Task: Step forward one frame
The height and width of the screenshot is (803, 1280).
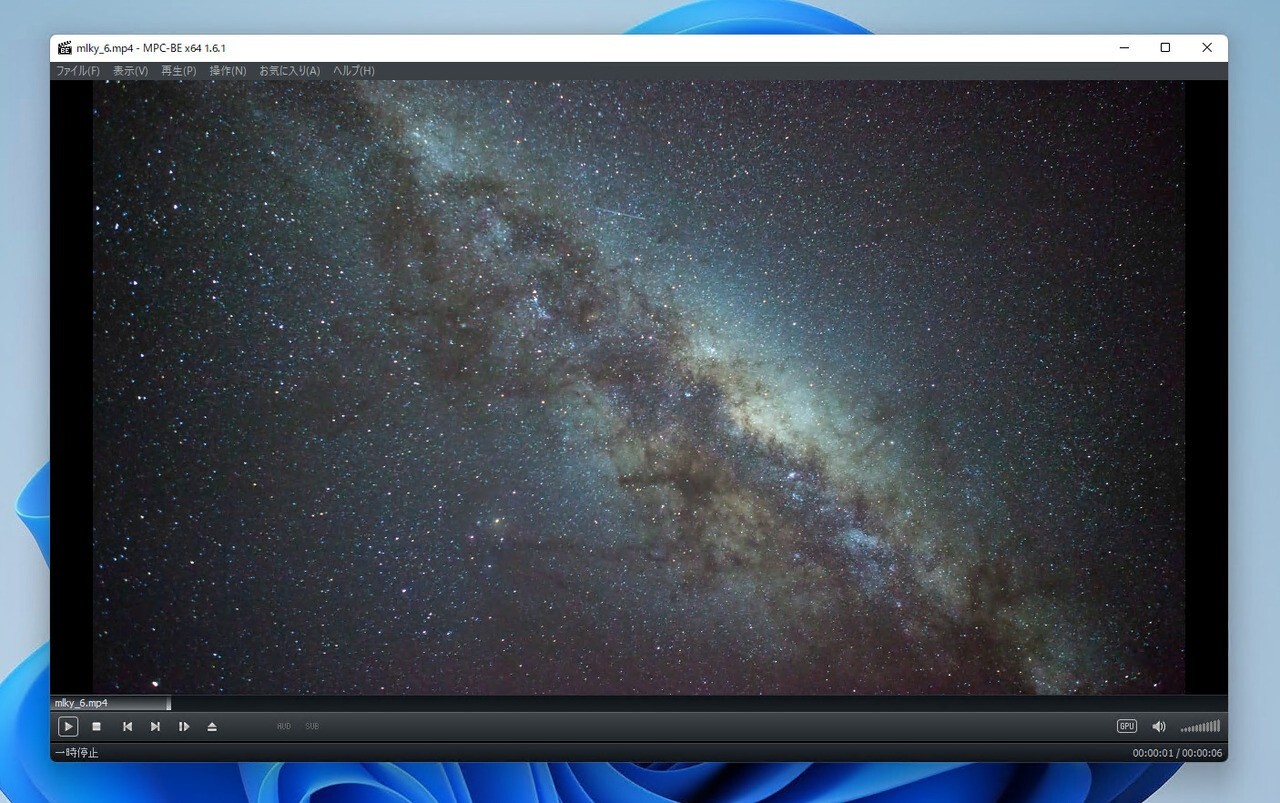Action: click(x=184, y=726)
